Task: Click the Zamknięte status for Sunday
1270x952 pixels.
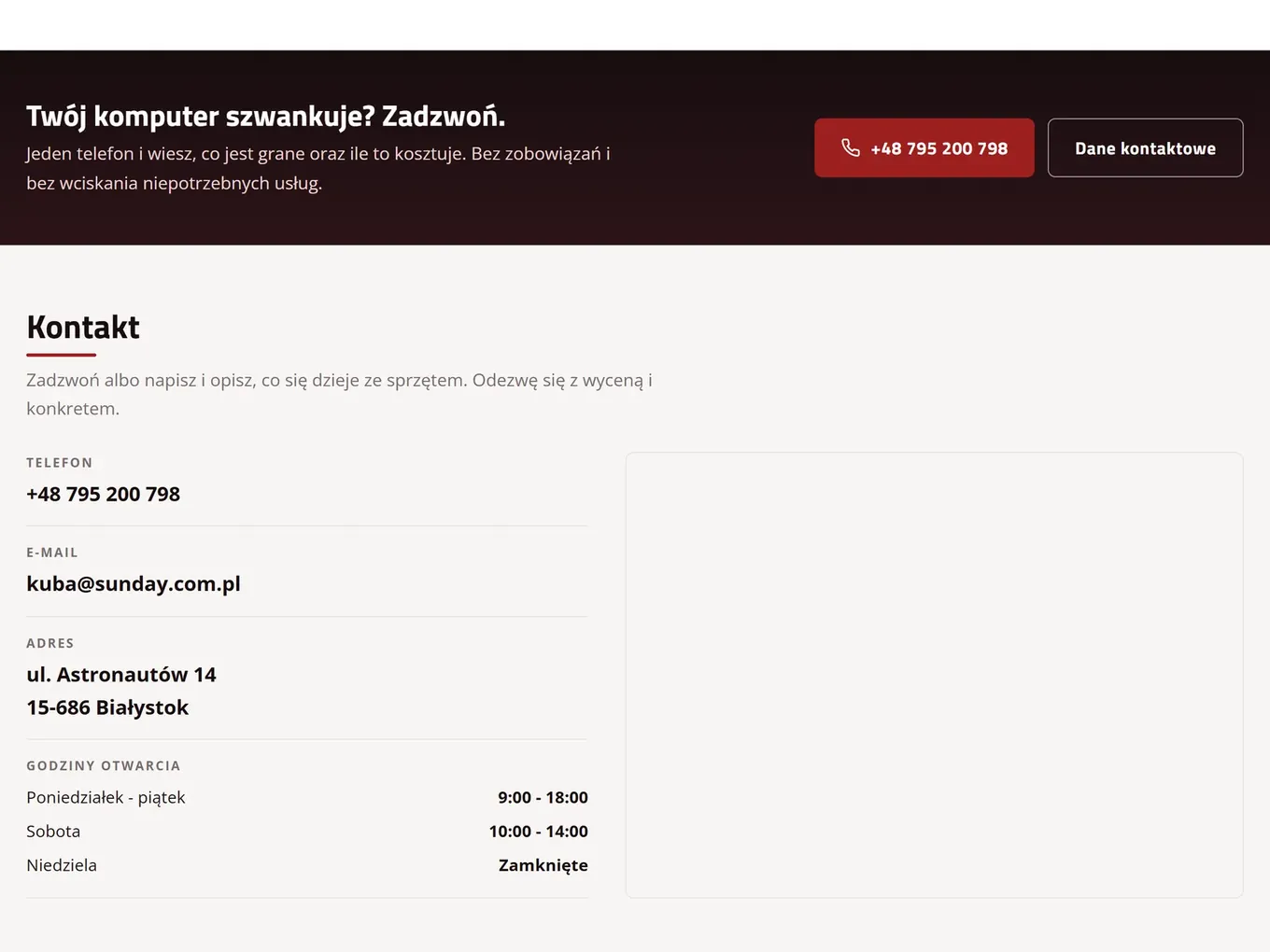Action: tap(543, 865)
